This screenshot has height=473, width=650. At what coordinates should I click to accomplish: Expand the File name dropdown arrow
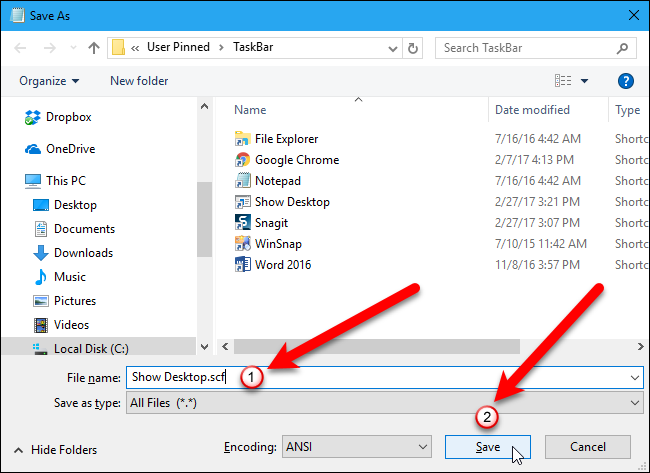click(635, 378)
